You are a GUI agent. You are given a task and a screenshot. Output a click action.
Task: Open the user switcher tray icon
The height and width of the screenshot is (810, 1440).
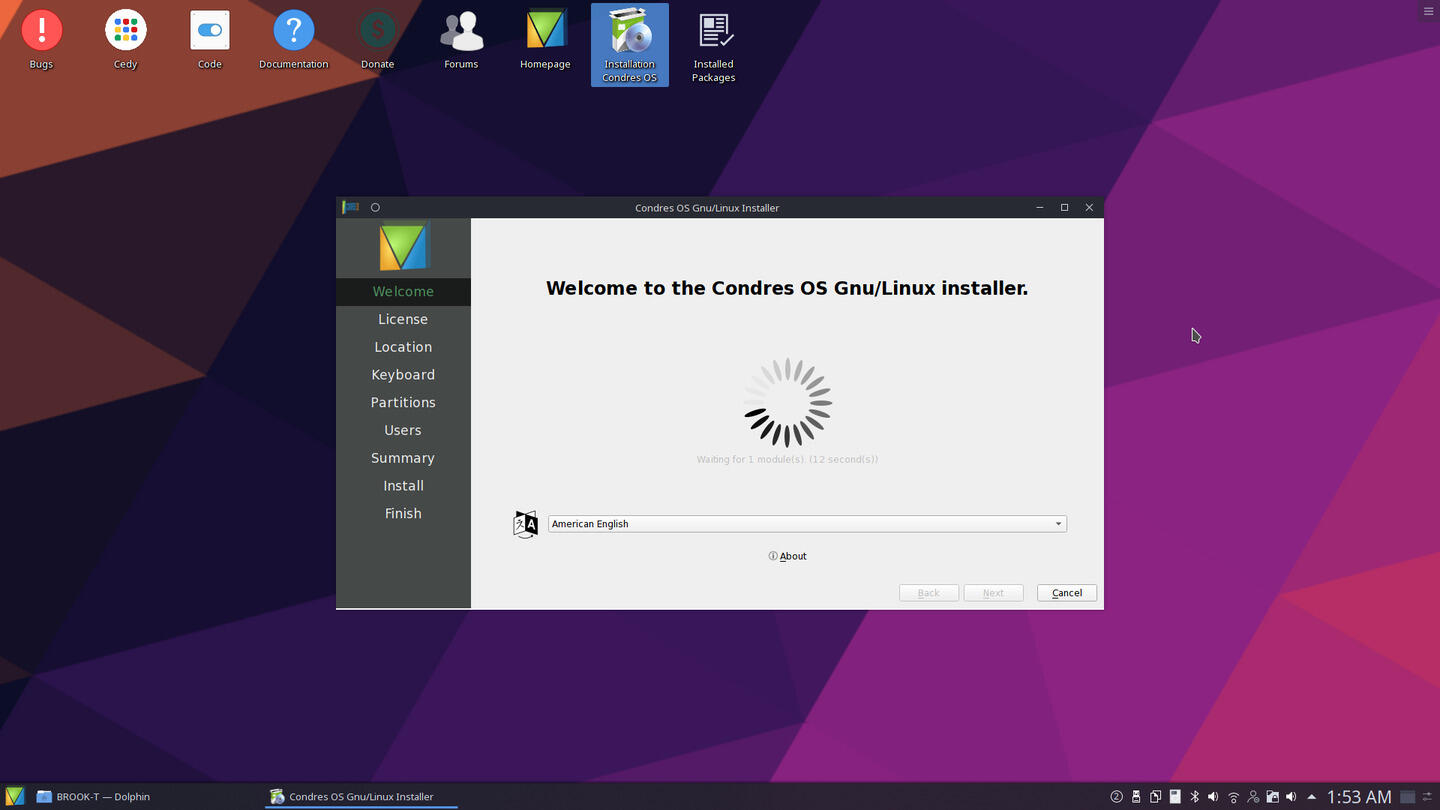coord(1253,797)
